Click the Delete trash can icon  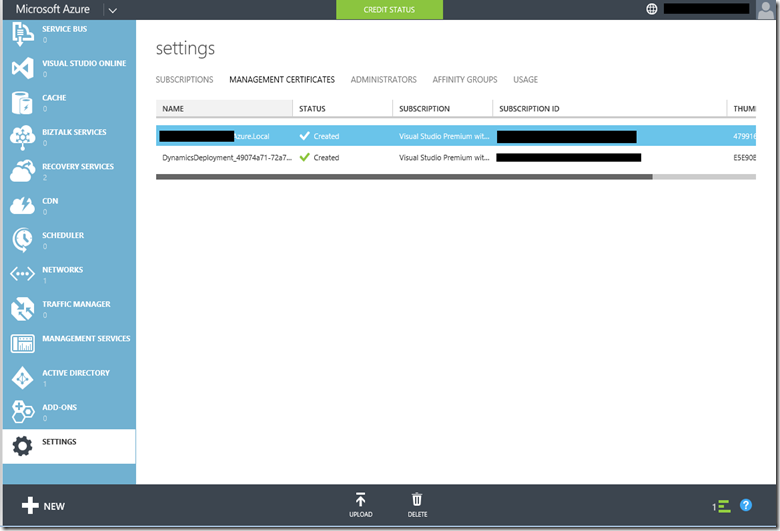click(x=417, y=499)
